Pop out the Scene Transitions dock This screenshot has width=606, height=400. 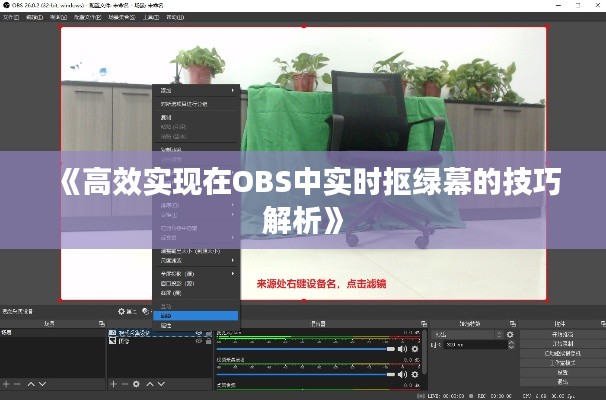click(x=513, y=323)
